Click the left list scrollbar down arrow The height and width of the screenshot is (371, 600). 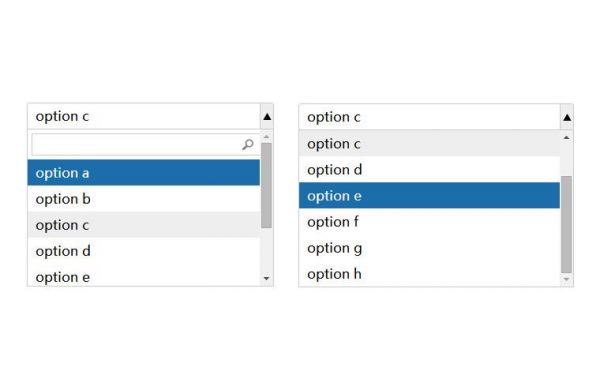coord(267,278)
